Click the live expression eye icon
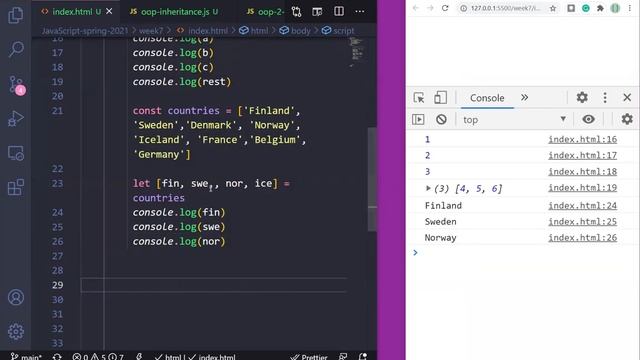This screenshot has height=360, width=640. click(x=588, y=119)
